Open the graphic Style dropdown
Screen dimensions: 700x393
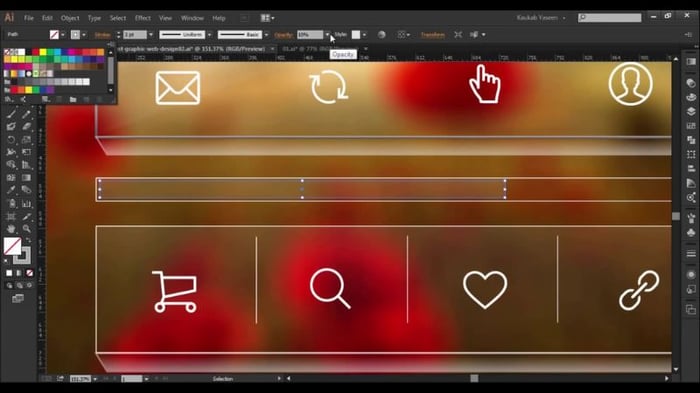click(x=364, y=35)
